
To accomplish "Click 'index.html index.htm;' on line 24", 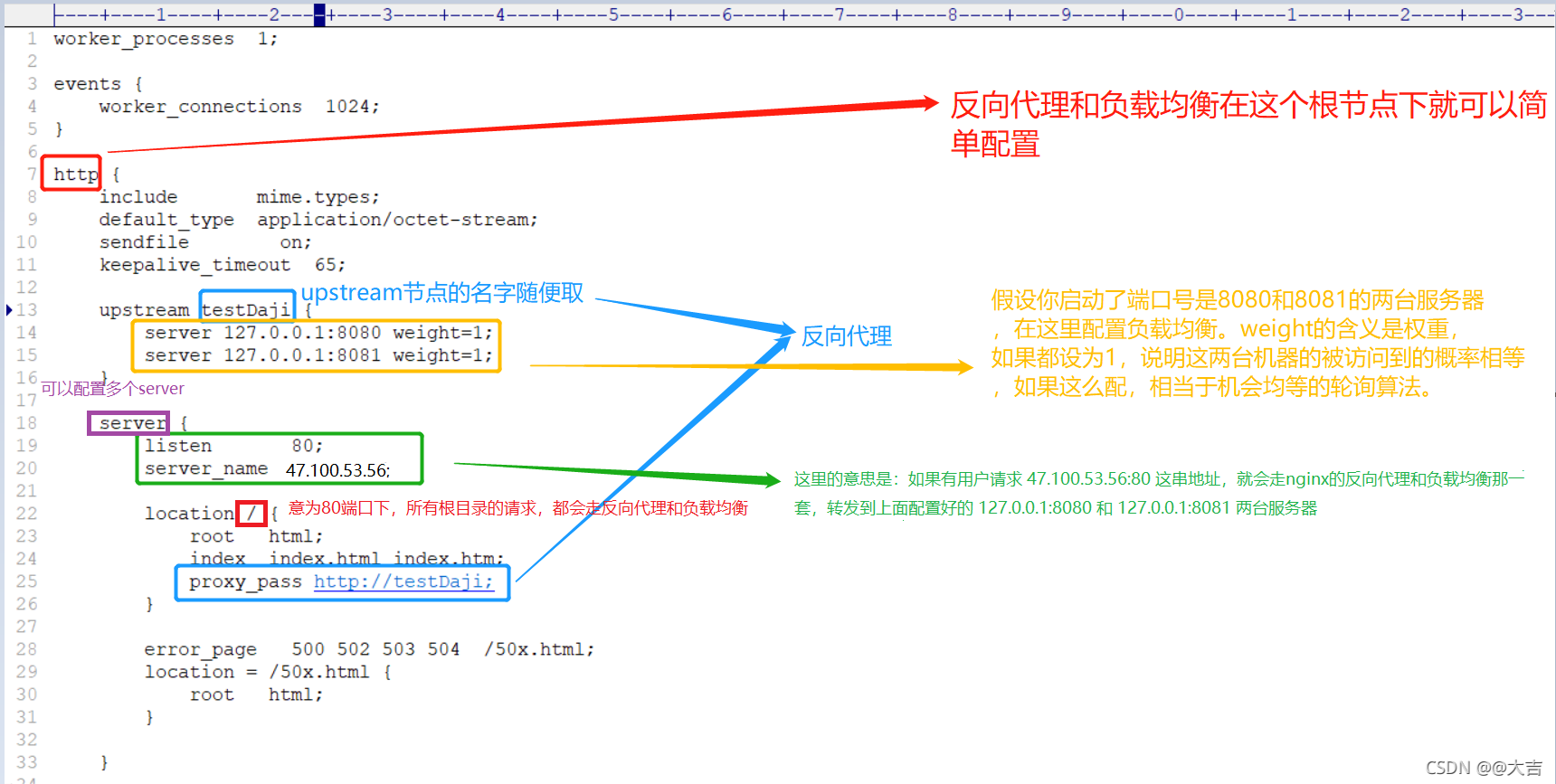I will 386,559.
